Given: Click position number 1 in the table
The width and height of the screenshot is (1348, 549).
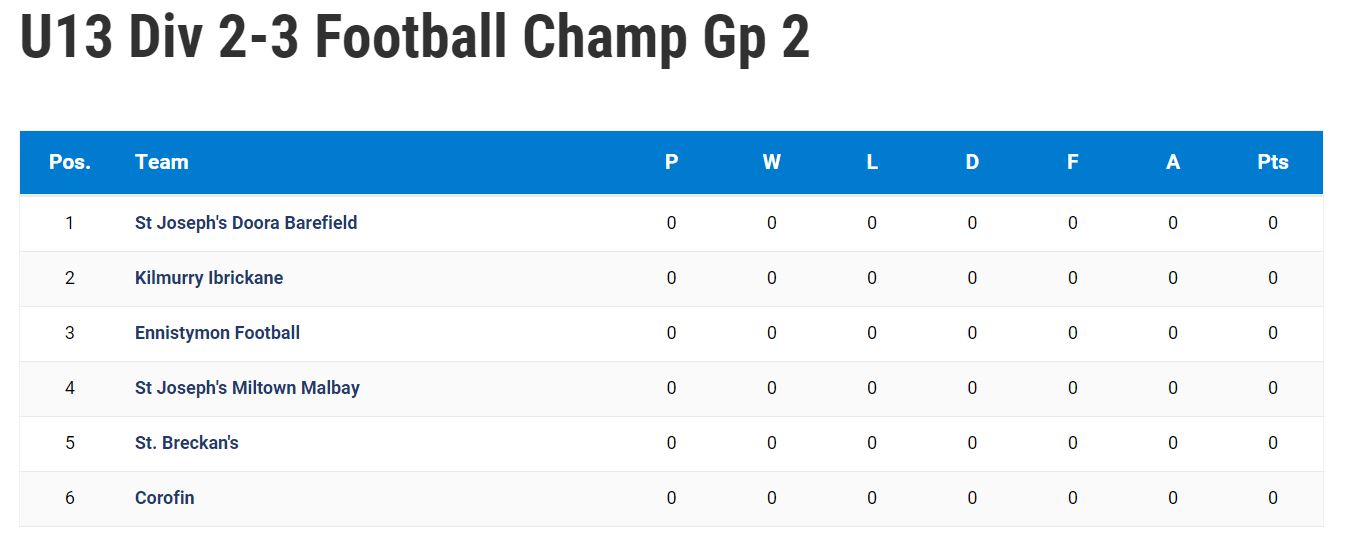Looking at the screenshot, I should (x=70, y=223).
